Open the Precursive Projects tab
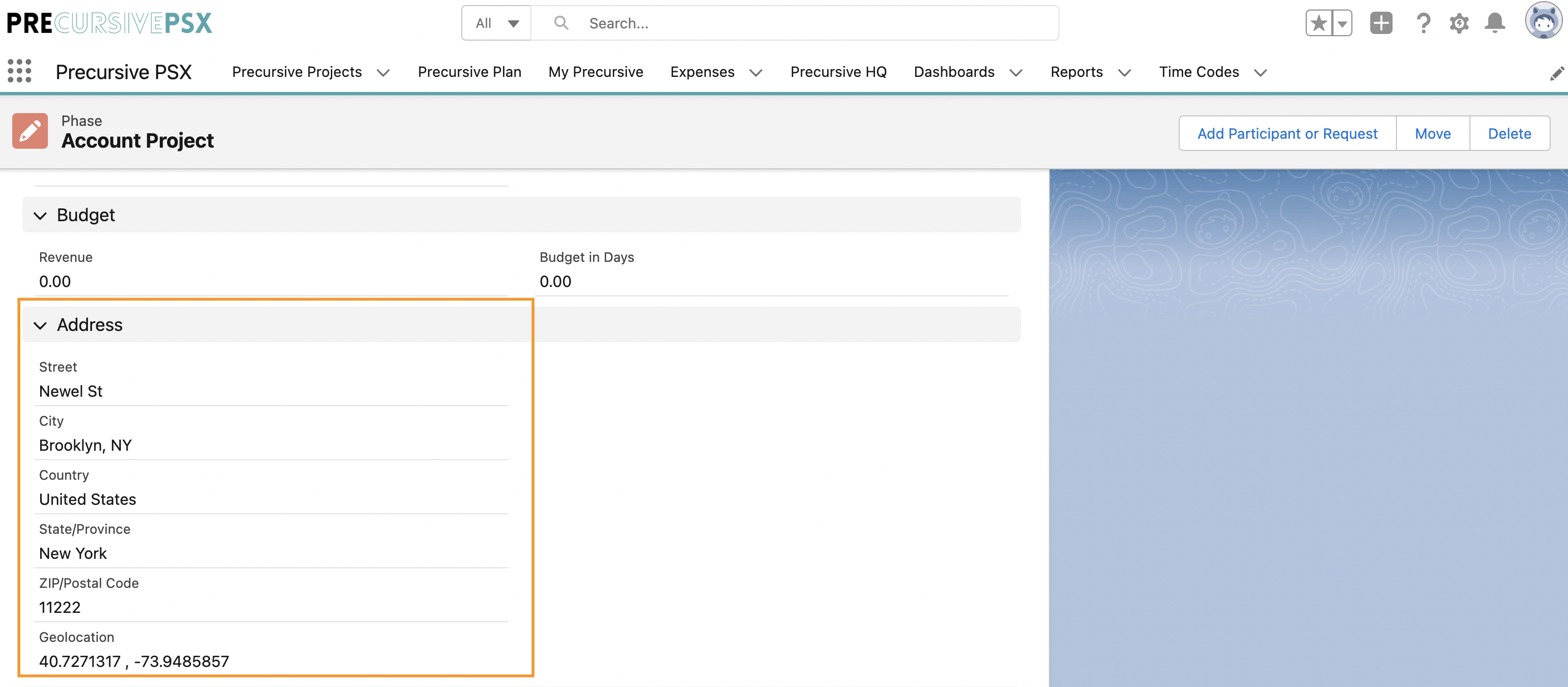The height and width of the screenshot is (687, 1568). (296, 72)
